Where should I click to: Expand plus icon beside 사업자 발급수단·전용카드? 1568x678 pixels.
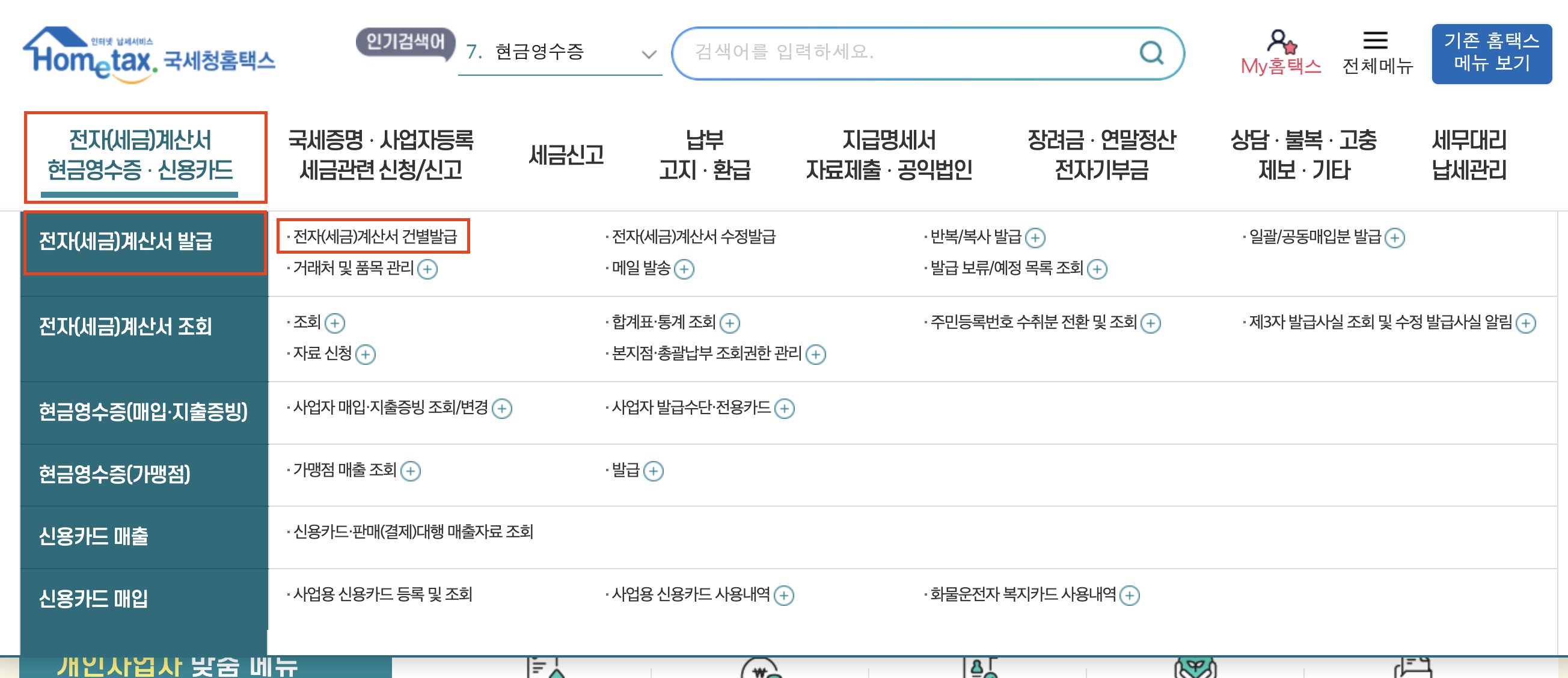pos(784,408)
